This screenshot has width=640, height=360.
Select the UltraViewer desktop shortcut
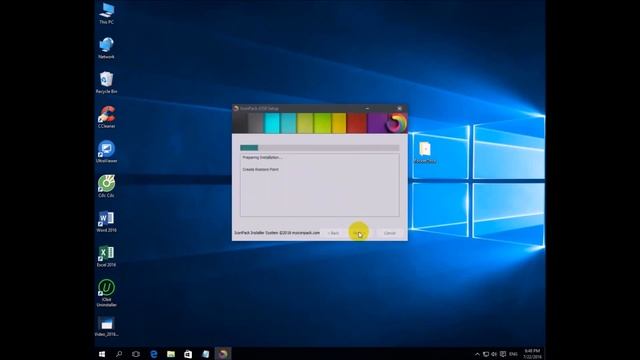[x=107, y=152]
